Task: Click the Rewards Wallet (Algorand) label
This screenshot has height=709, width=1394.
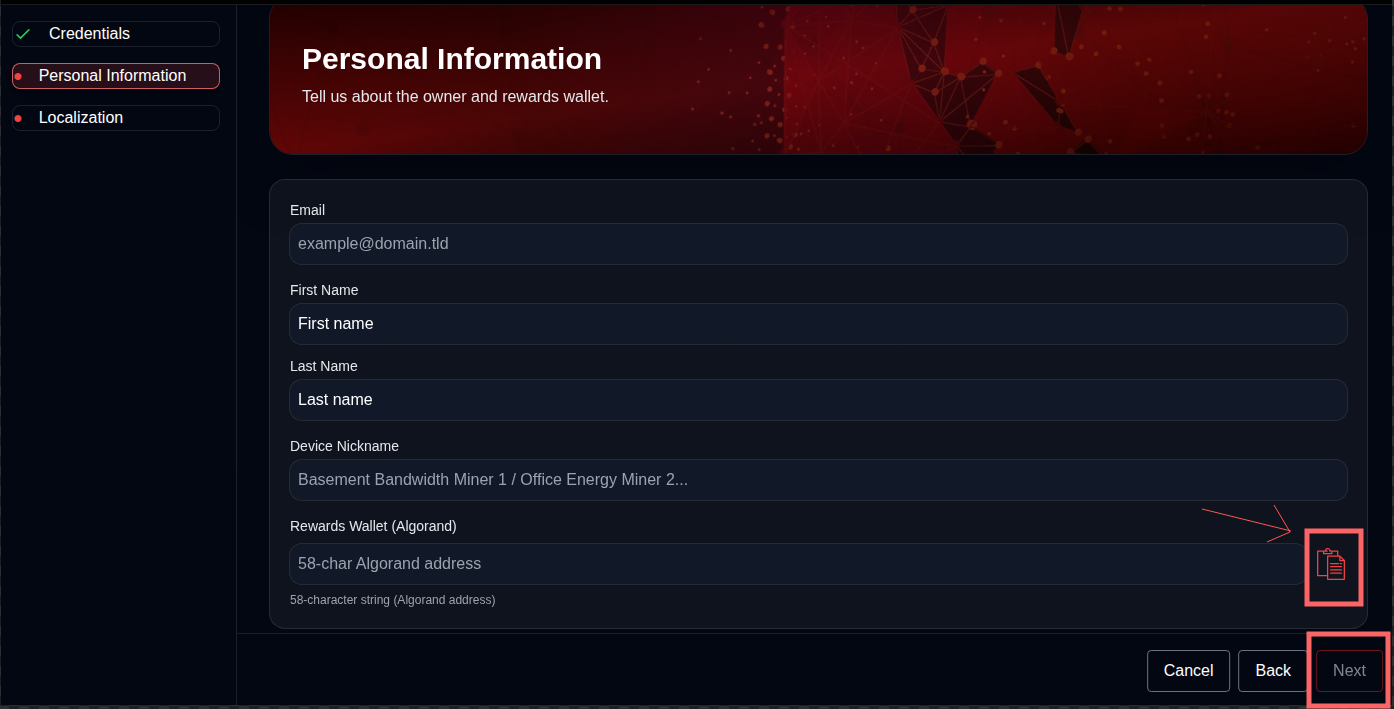Action: [x=373, y=526]
